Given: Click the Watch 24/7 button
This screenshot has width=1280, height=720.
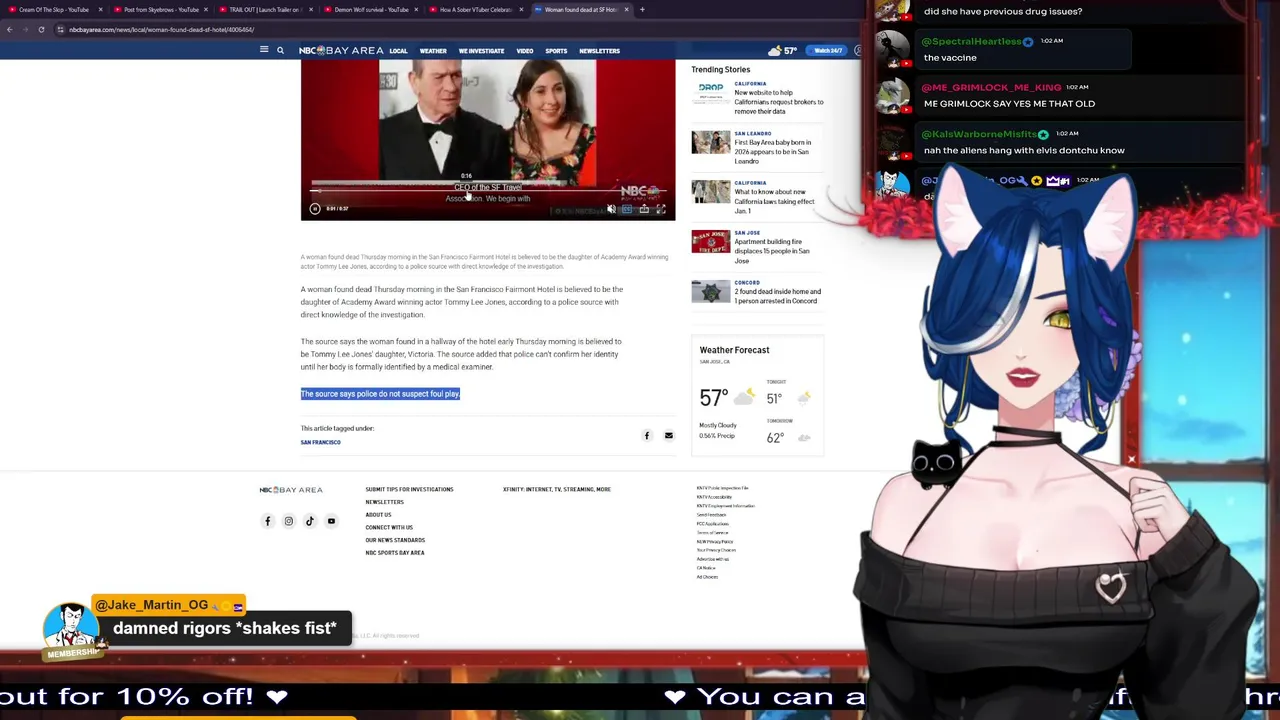Looking at the screenshot, I should point(828,50).
